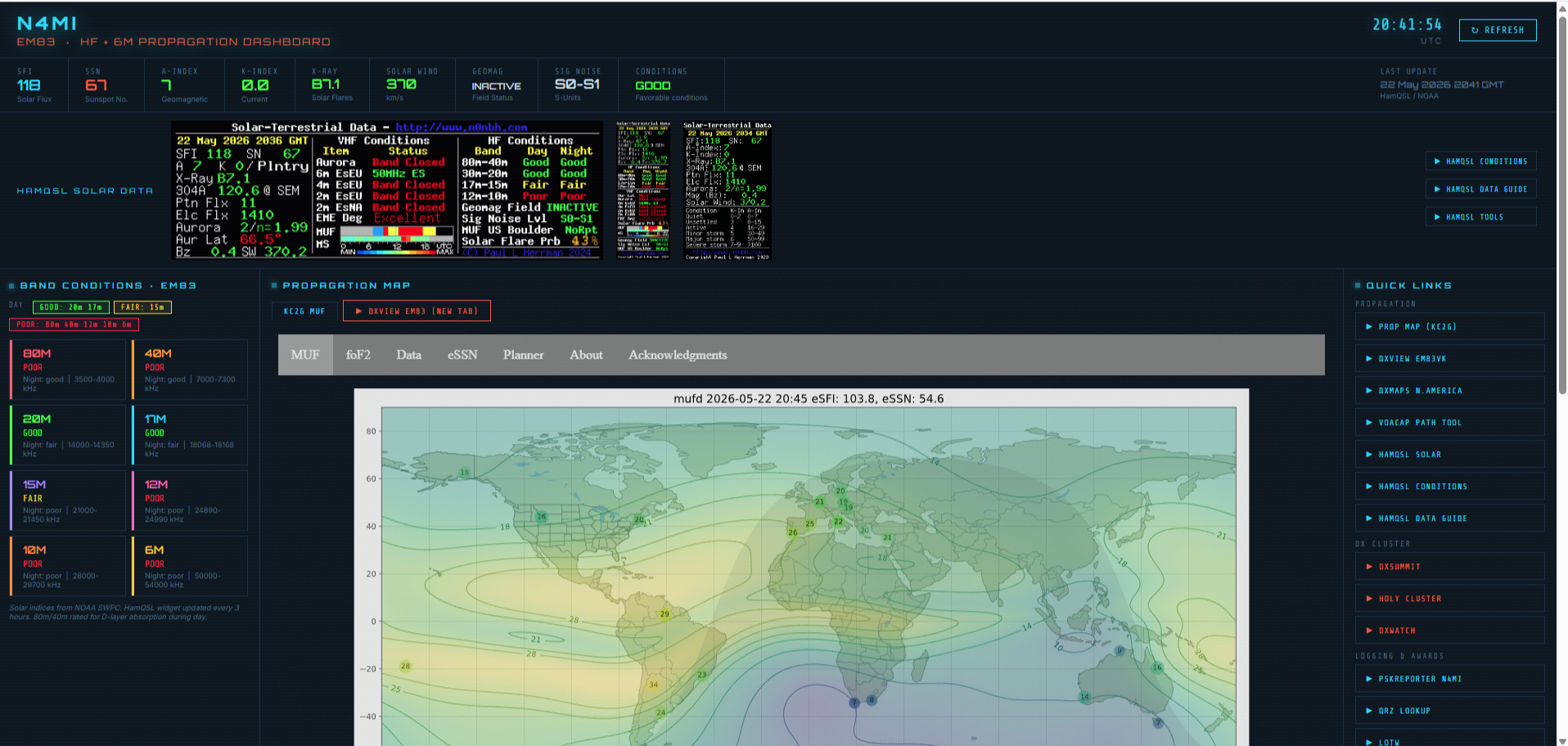Click the MUF propagation world map
The height and width of the screenshot is (746, 1568).
point(809,576)
